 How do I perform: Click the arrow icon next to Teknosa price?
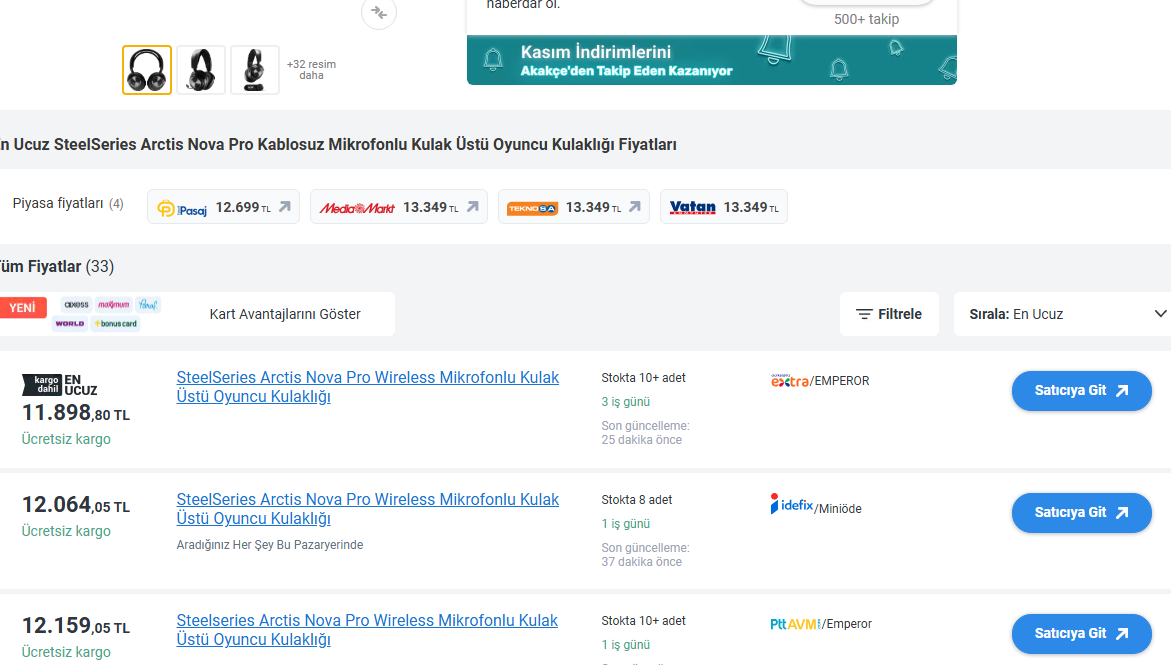coord(635,207)
